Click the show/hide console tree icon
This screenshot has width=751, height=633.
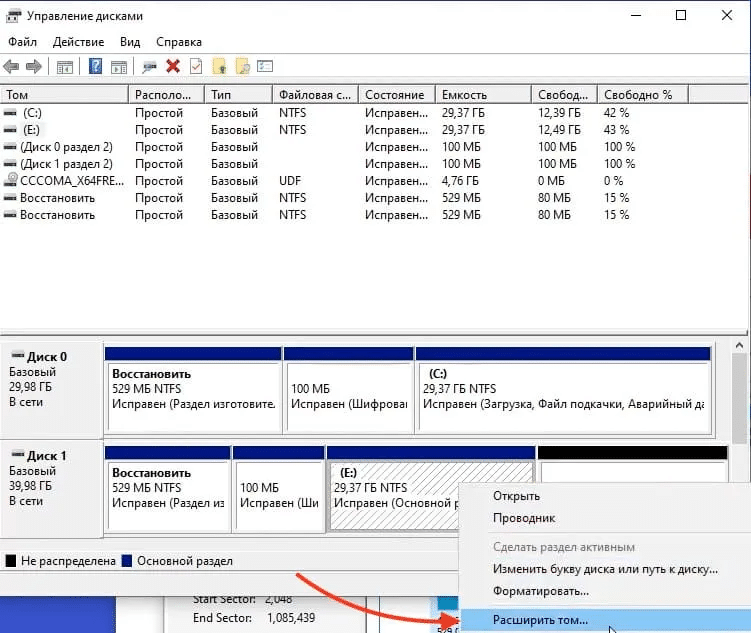click(x=65, y=67)
